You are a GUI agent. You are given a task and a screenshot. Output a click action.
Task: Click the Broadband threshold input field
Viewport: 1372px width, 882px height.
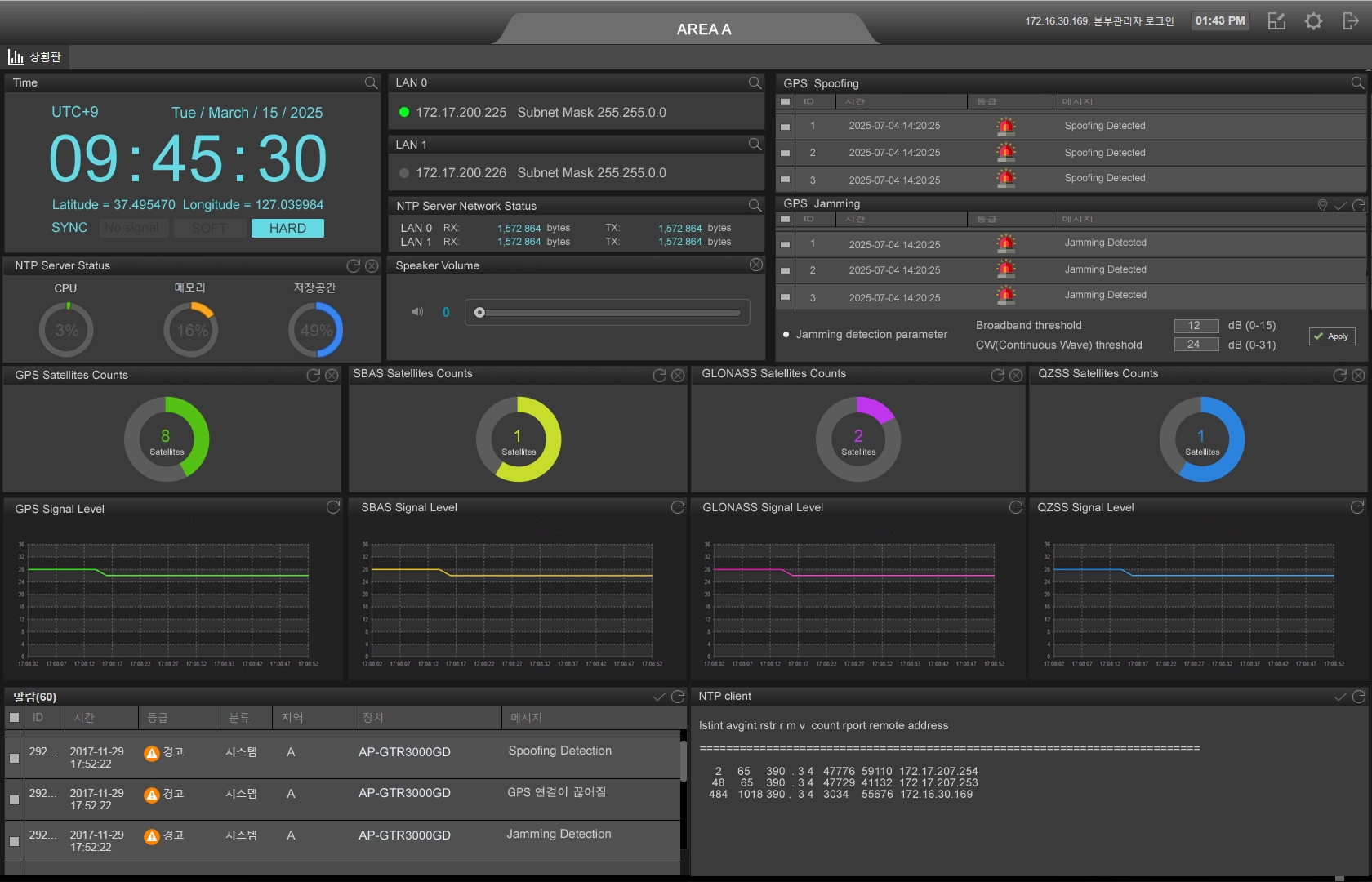(x=1196, y=326)
